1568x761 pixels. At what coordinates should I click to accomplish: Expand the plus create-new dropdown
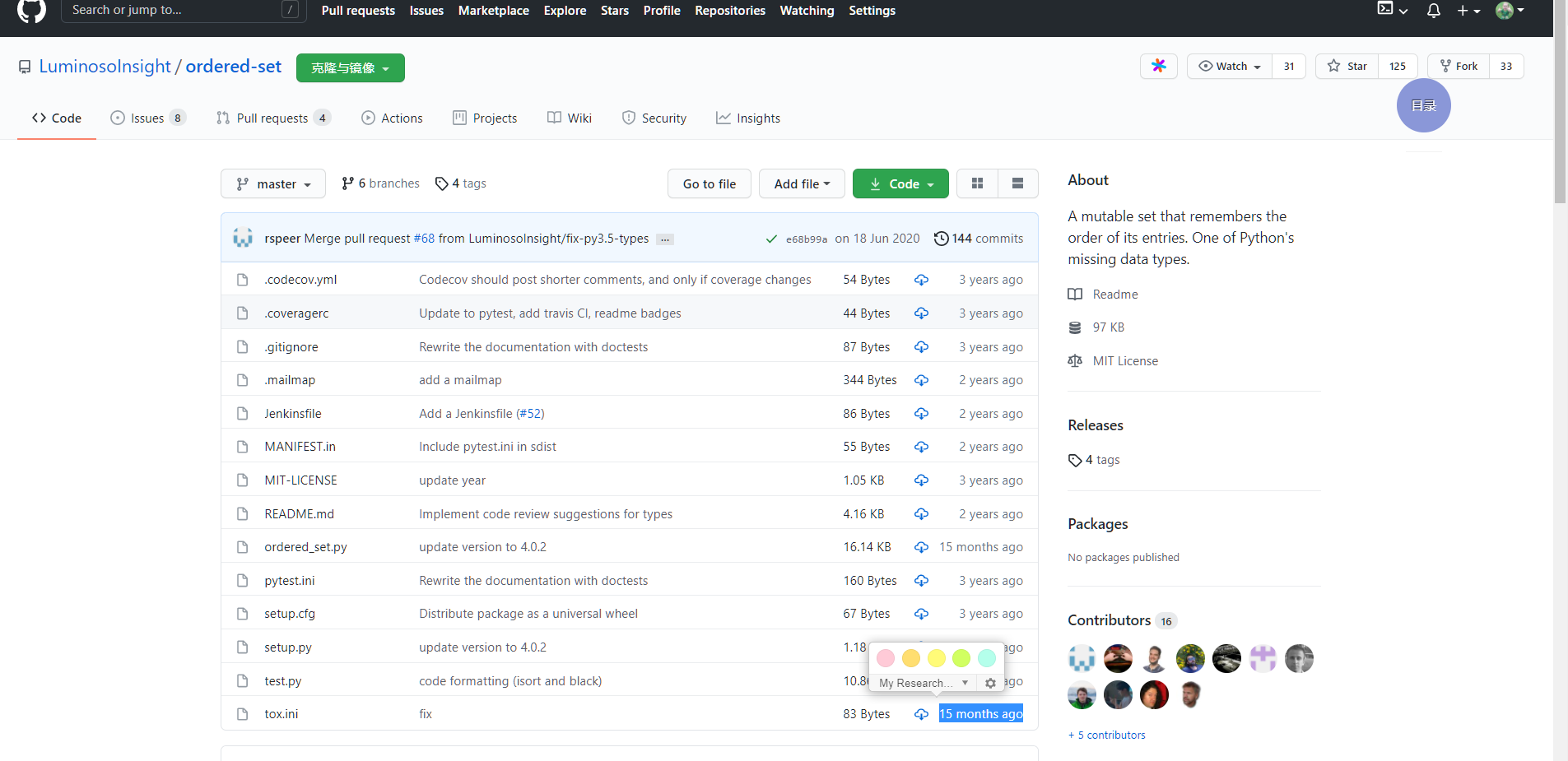coord(1468,11)
